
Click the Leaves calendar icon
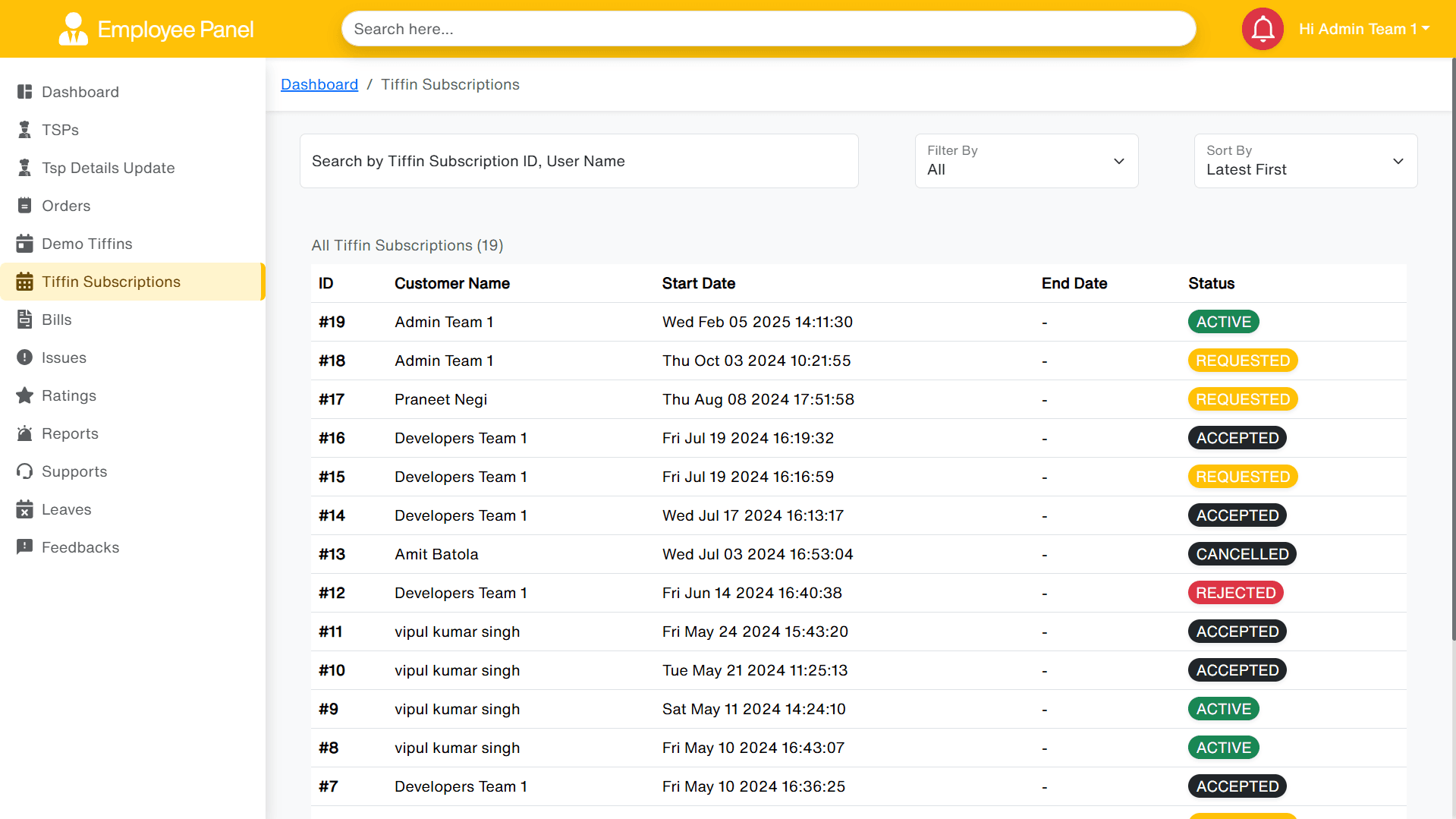point(24,509)
